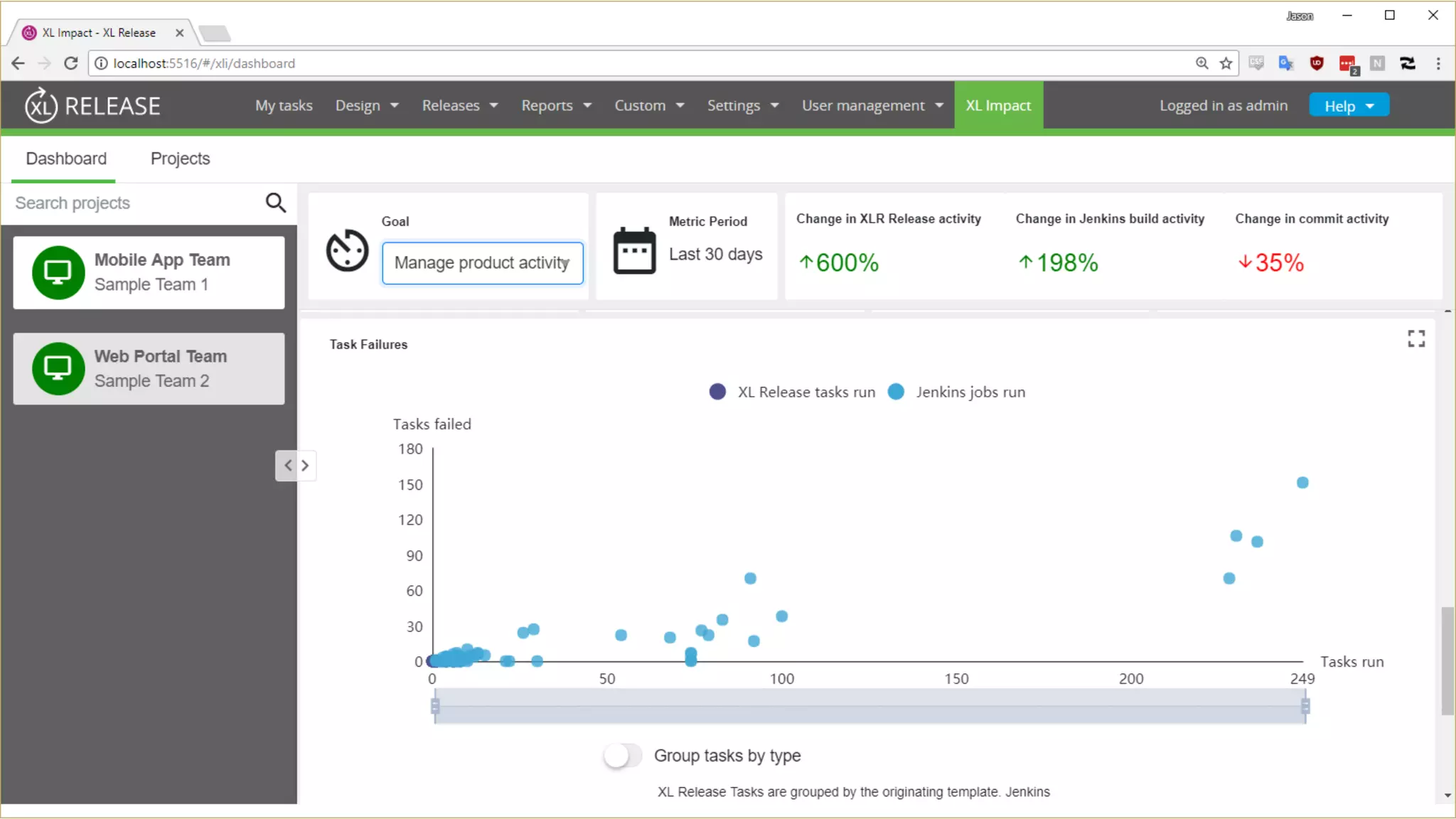Bookmark page with star icon
The width and height of the screenshot is (1456, 819).
coord(1226,63)
